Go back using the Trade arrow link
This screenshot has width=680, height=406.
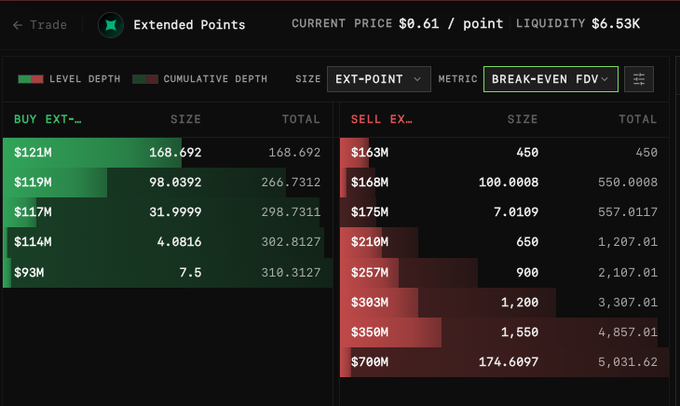click(x=40, y=25)
